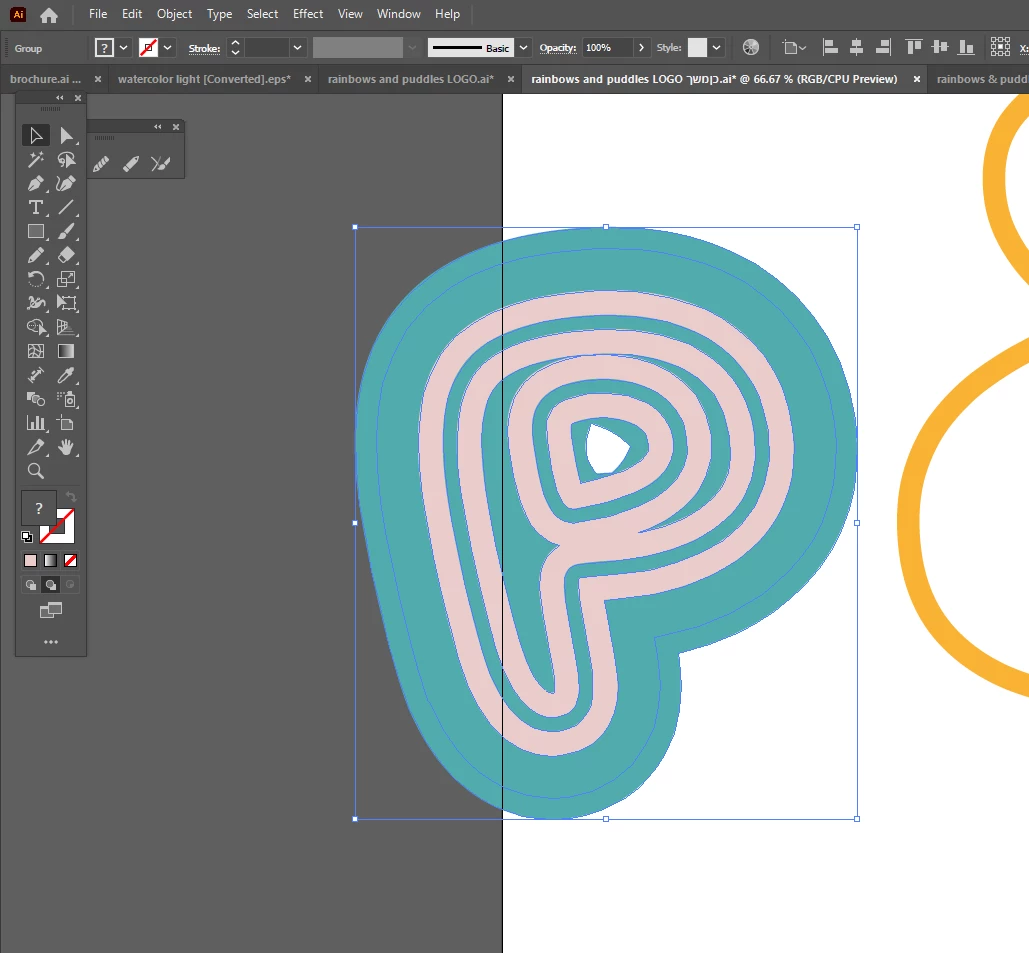Viewport: 1029px width, 953px height.
Task: Click Vertical Align Top
Action: (x=914, y=47)
